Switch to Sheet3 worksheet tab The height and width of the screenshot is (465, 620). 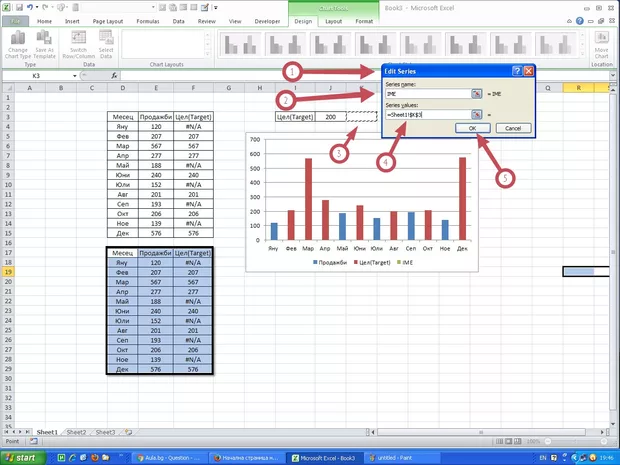(x=105, y=432)
